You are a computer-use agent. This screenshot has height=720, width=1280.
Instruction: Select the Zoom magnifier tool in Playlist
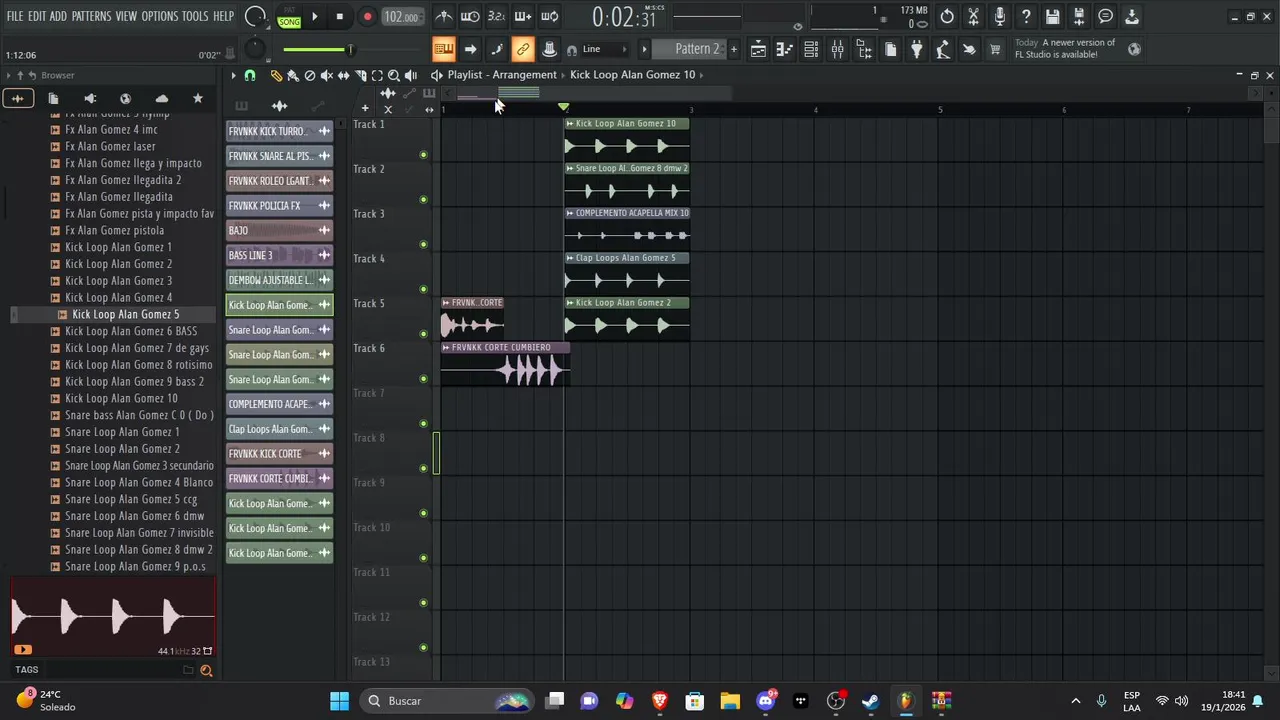[394, 75]
